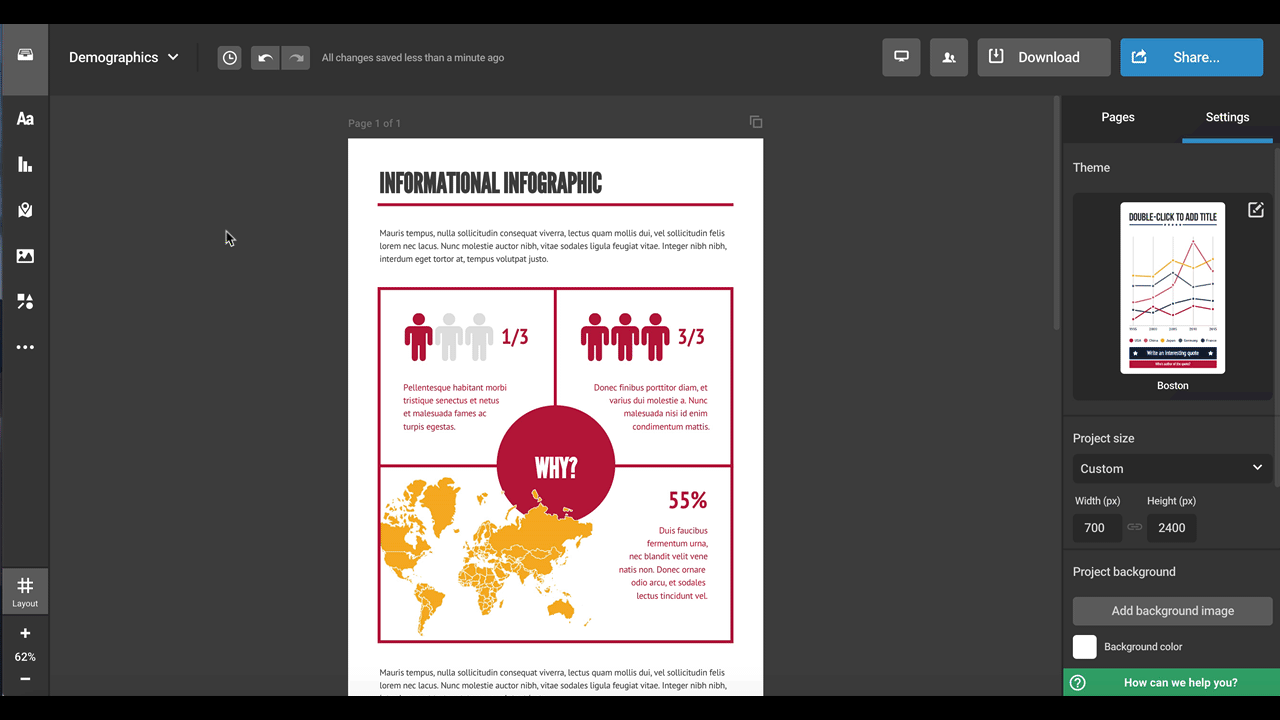
Task: Select the Settings tab
Action: point(1227,117)
